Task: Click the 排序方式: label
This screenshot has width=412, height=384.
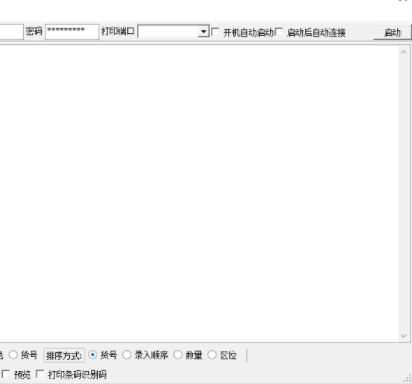Action: (64, 356)
